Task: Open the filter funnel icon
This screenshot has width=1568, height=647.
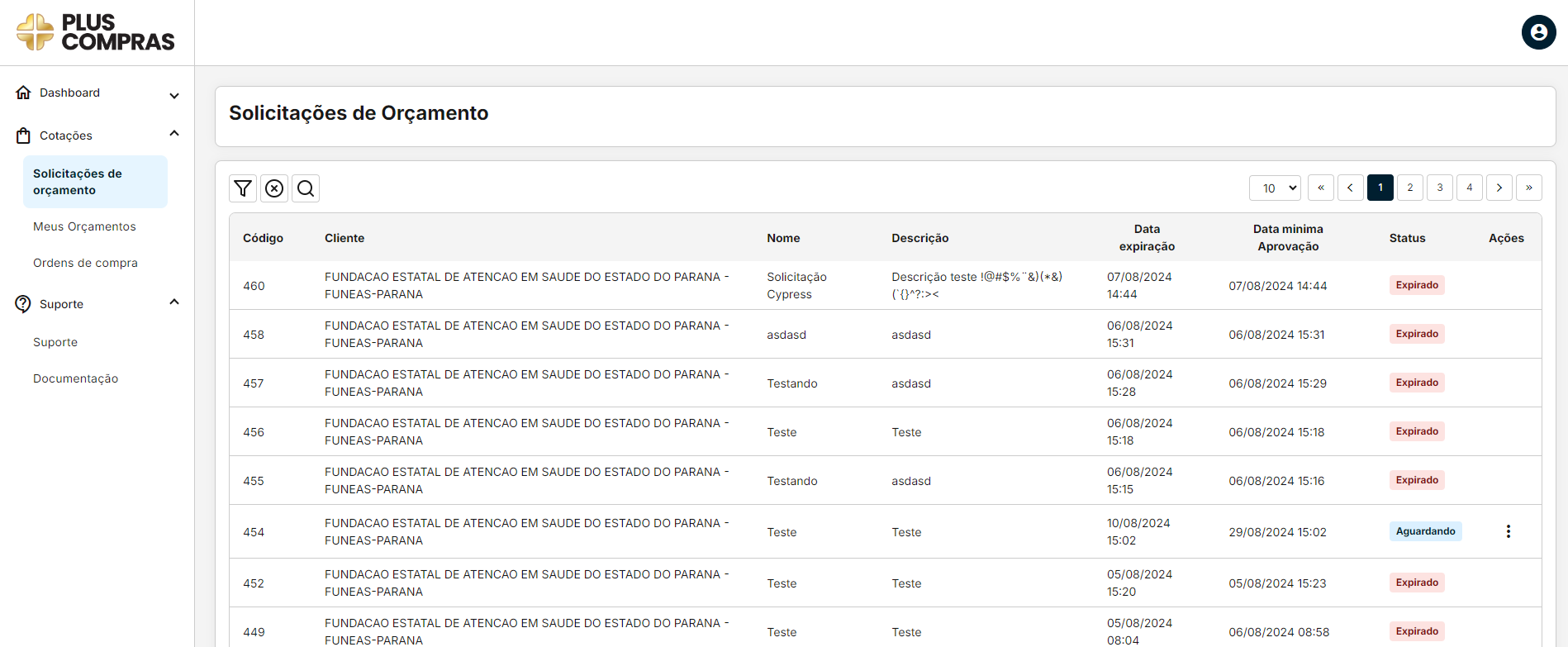Action: tap(243, 188)
